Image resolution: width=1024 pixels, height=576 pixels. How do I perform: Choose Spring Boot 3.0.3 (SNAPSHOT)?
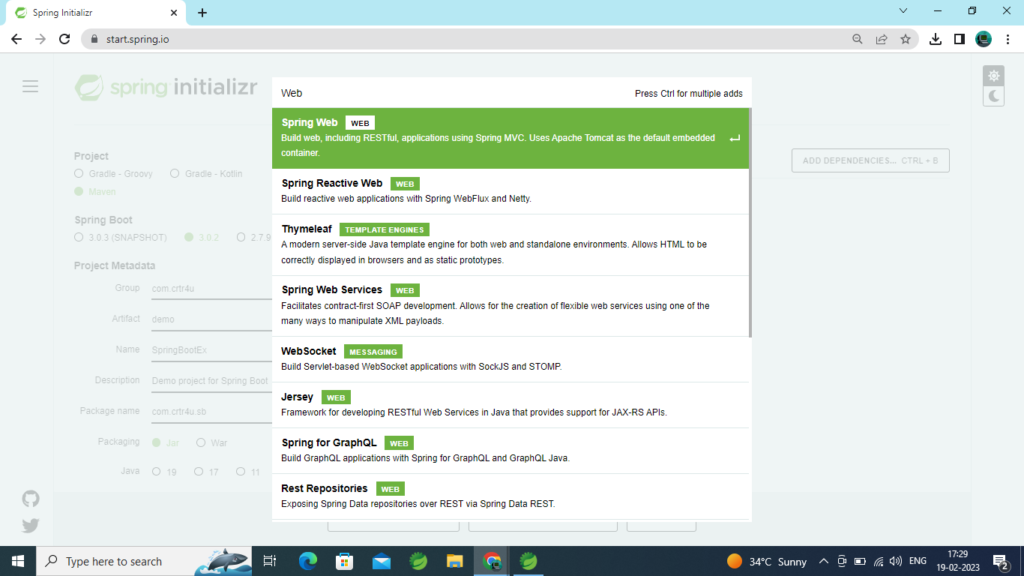121,237
